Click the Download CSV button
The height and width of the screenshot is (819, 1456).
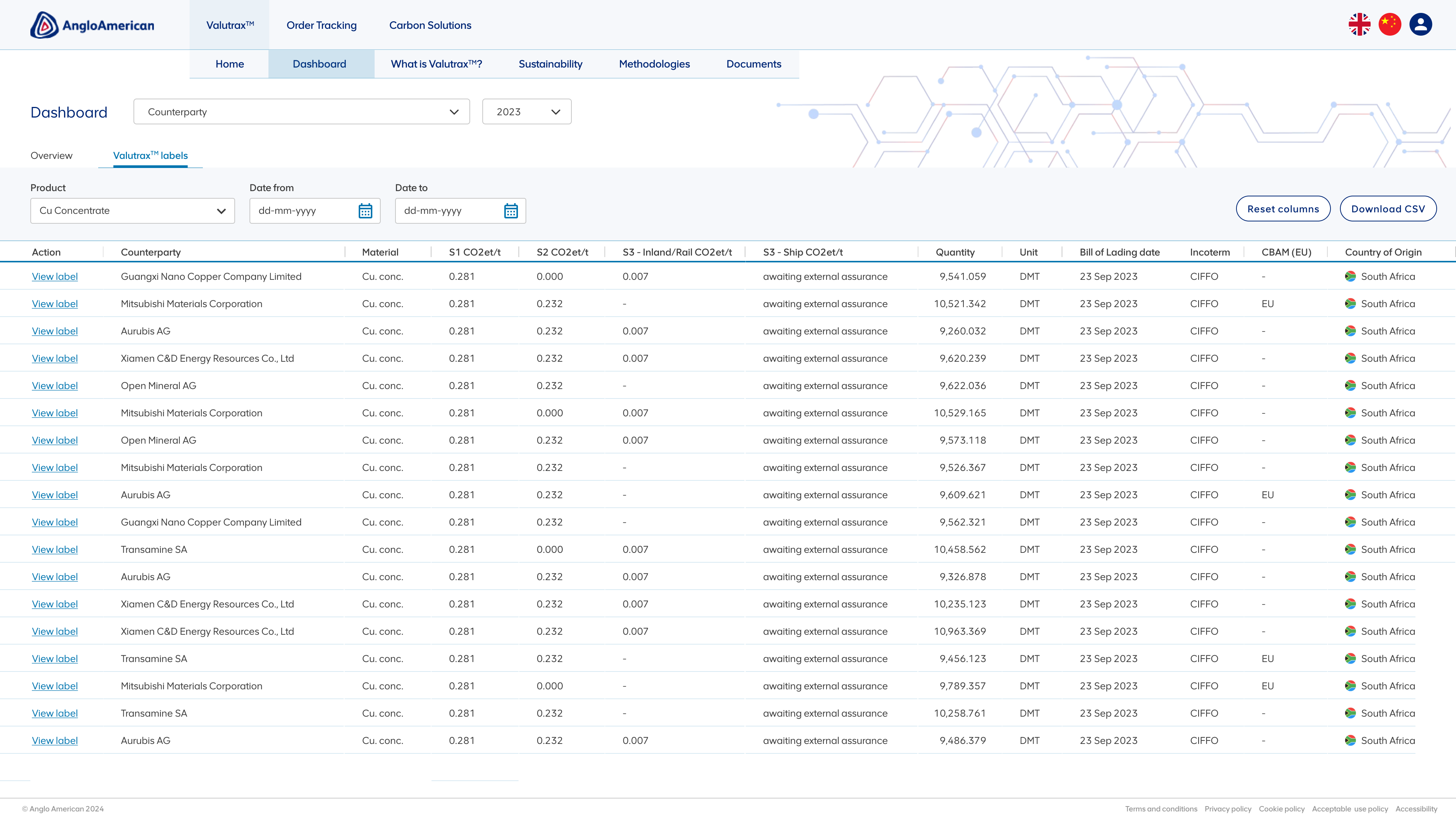tap(1388, 209)
